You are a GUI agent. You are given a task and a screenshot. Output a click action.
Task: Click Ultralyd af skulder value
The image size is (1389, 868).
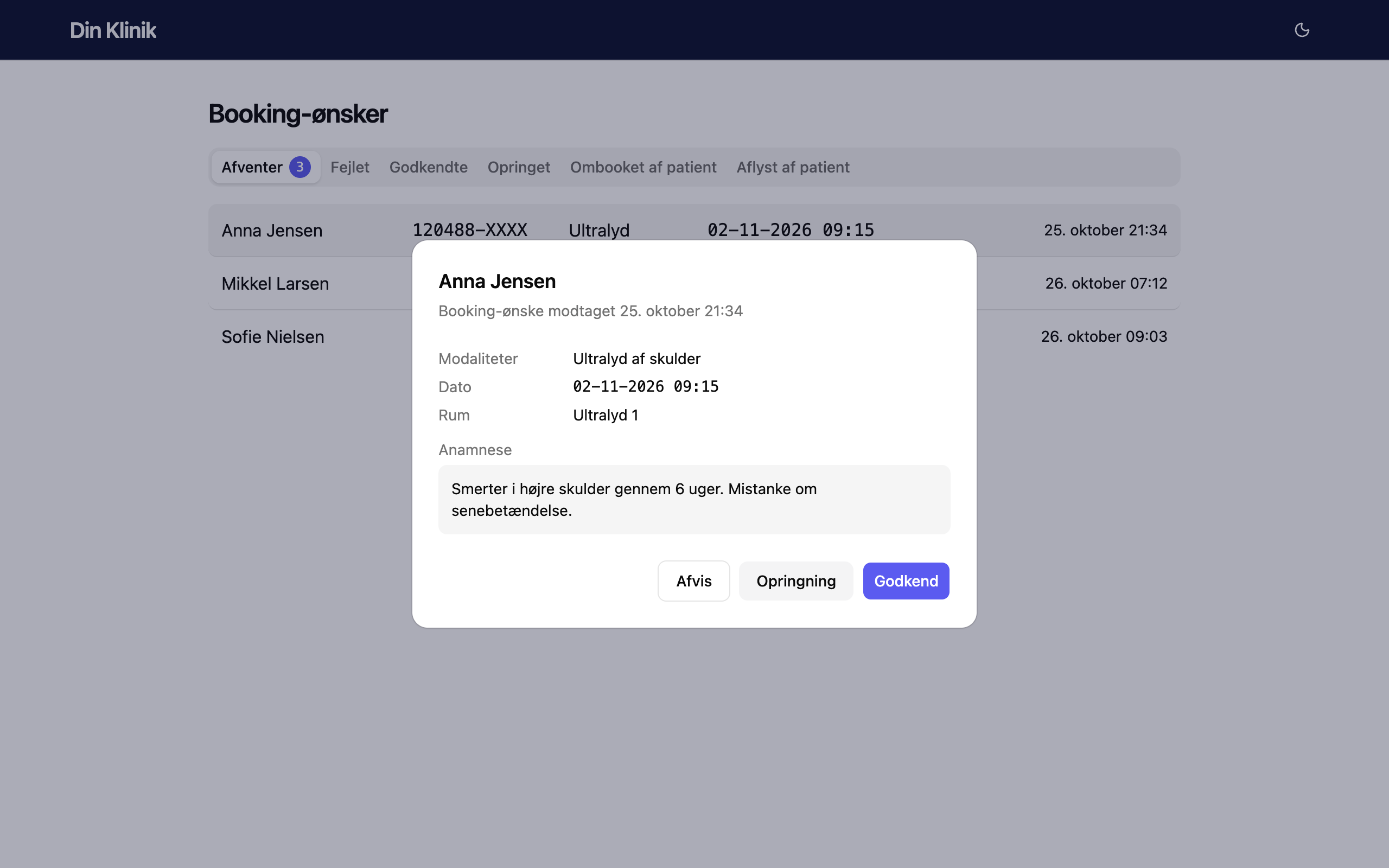point(636,359)
